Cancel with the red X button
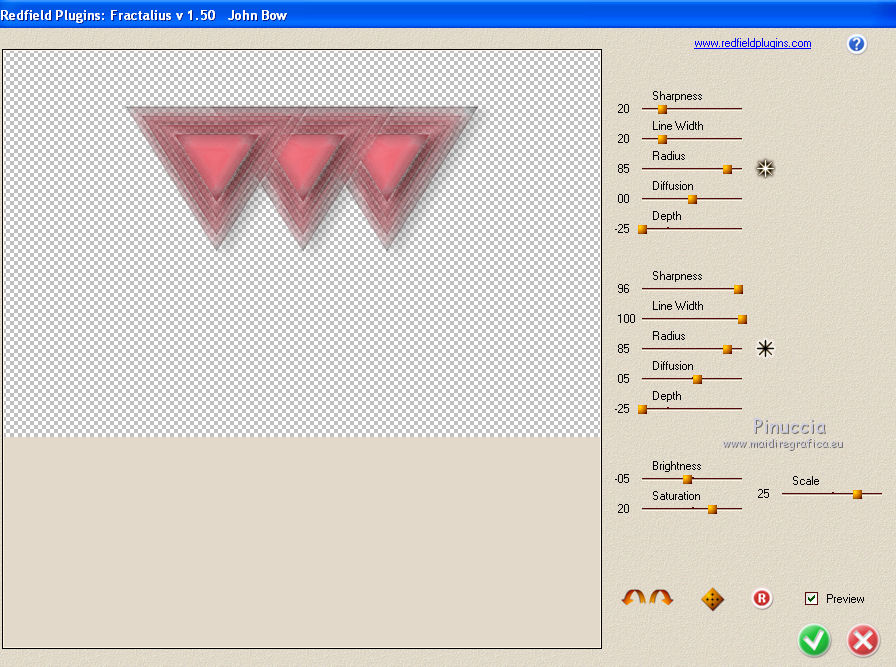Viewport: 896px width, 667px height. pos(863,641)
